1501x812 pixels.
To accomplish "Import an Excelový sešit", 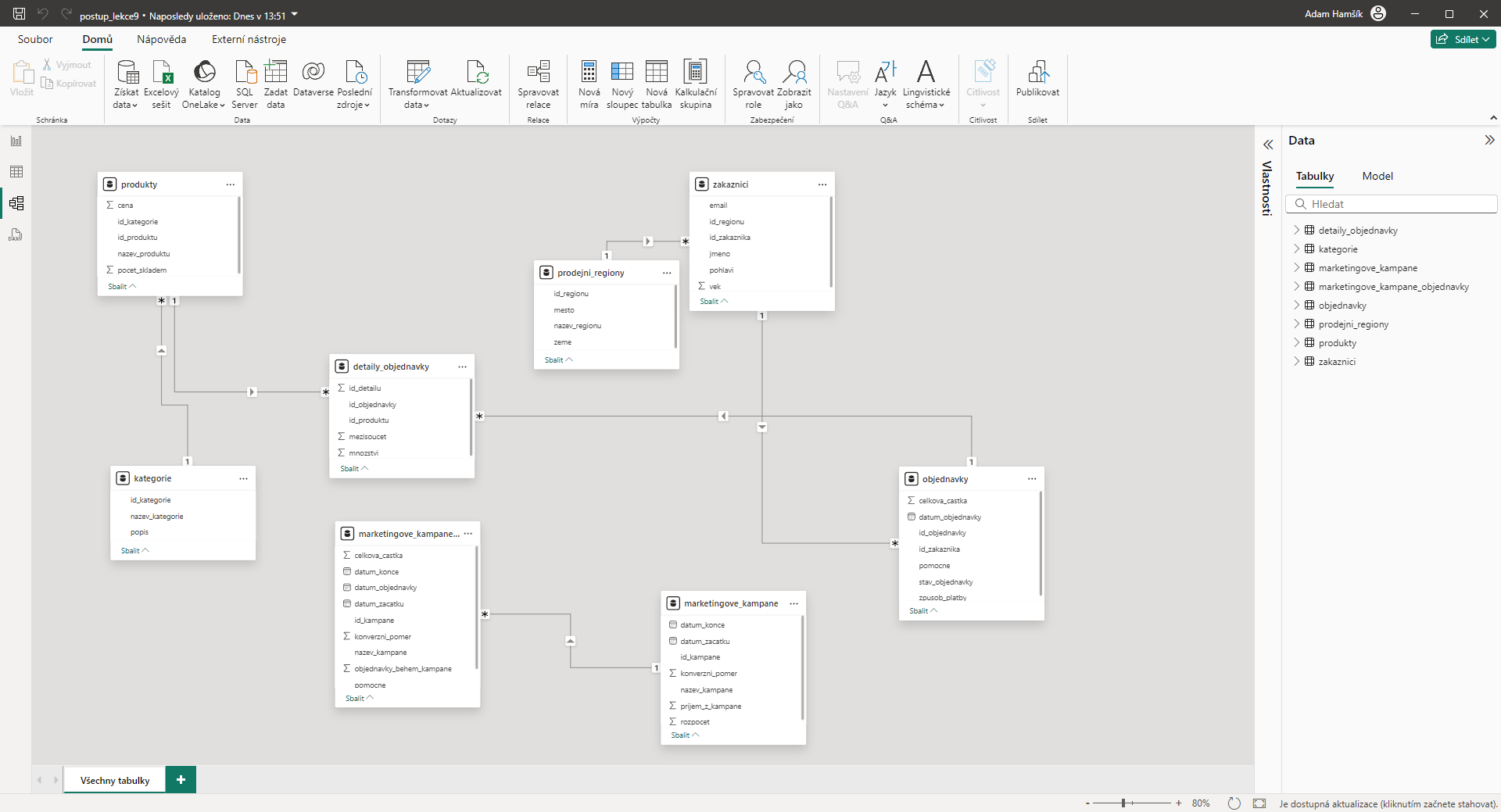I will click(162, 84).
